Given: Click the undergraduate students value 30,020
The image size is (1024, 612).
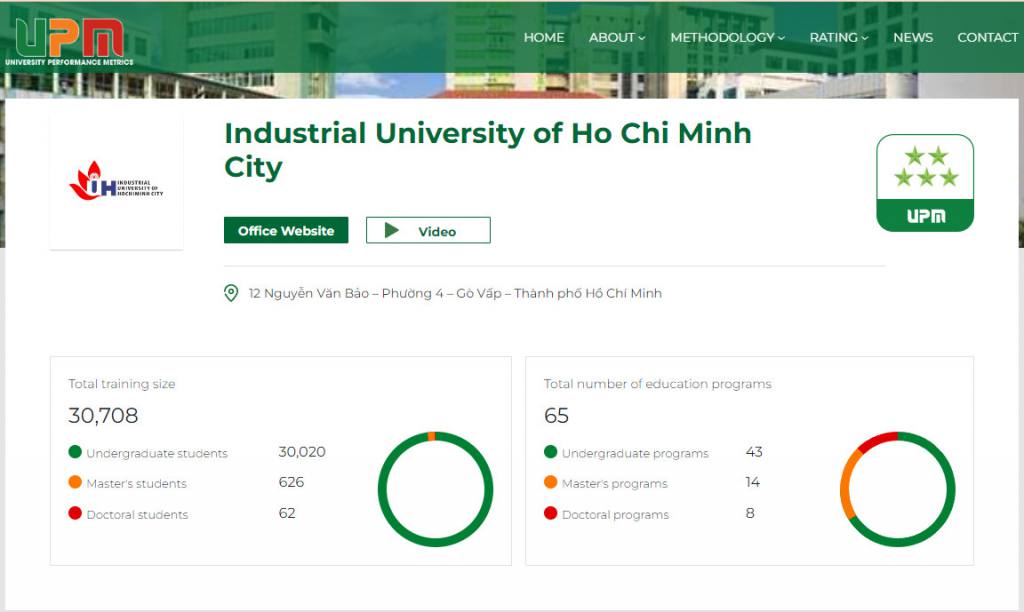Looking at the screenshot, I should click(302, 452).
